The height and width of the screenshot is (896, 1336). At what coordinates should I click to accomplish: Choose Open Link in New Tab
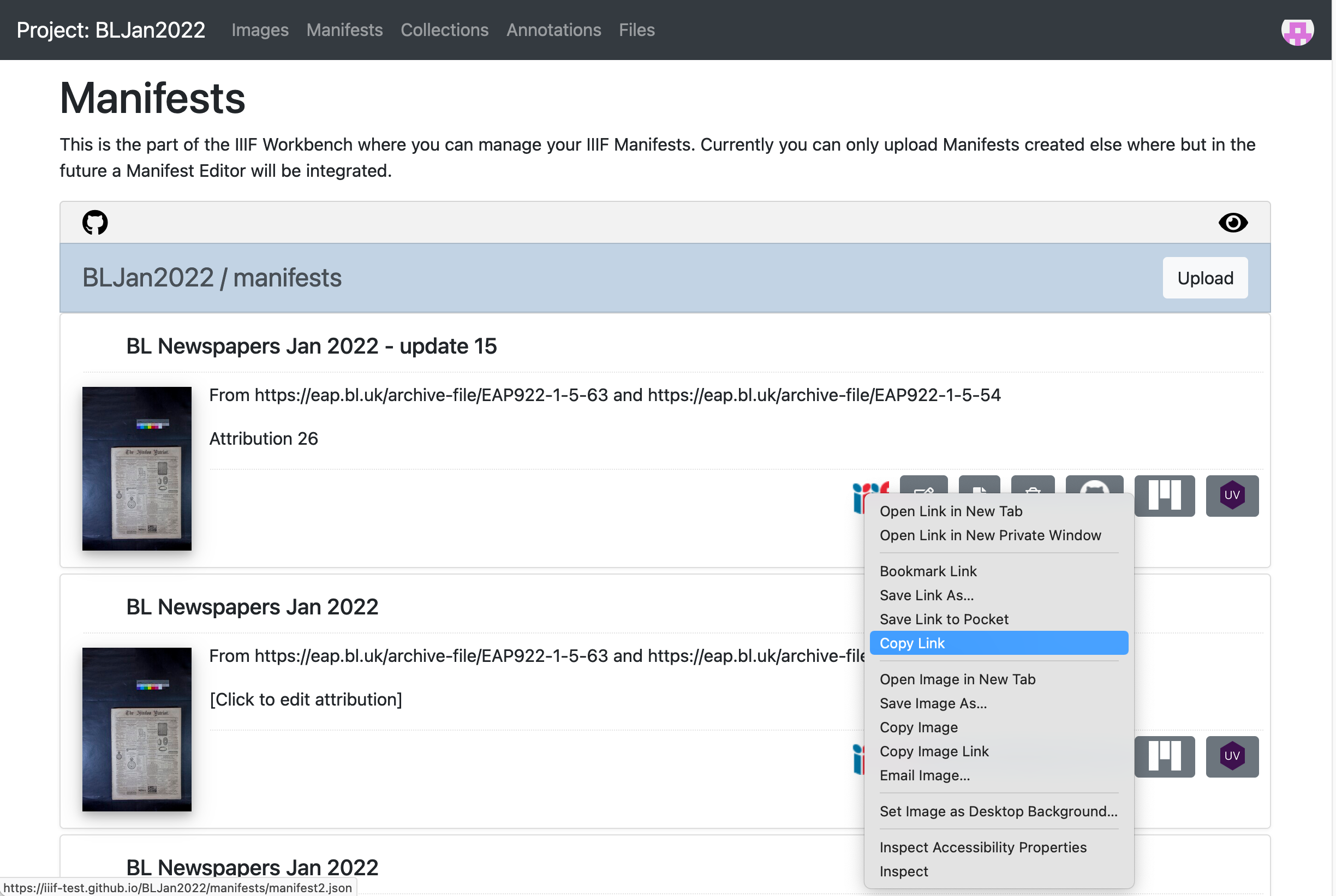(x=999, y=511)
